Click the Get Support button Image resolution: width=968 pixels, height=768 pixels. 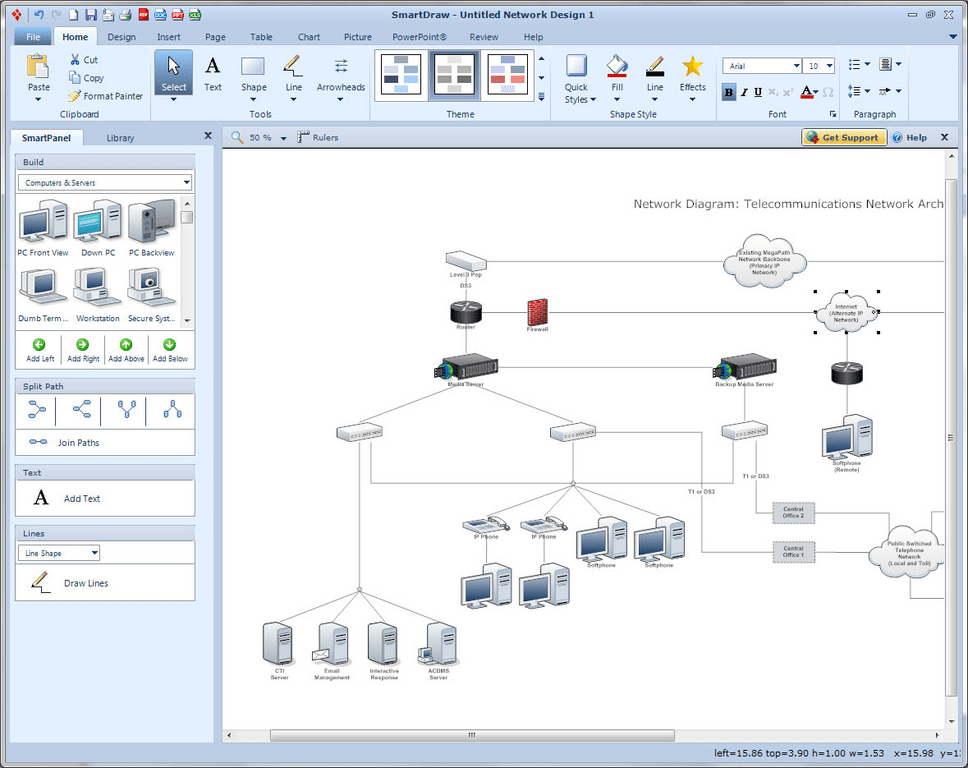tap(843, 137)
